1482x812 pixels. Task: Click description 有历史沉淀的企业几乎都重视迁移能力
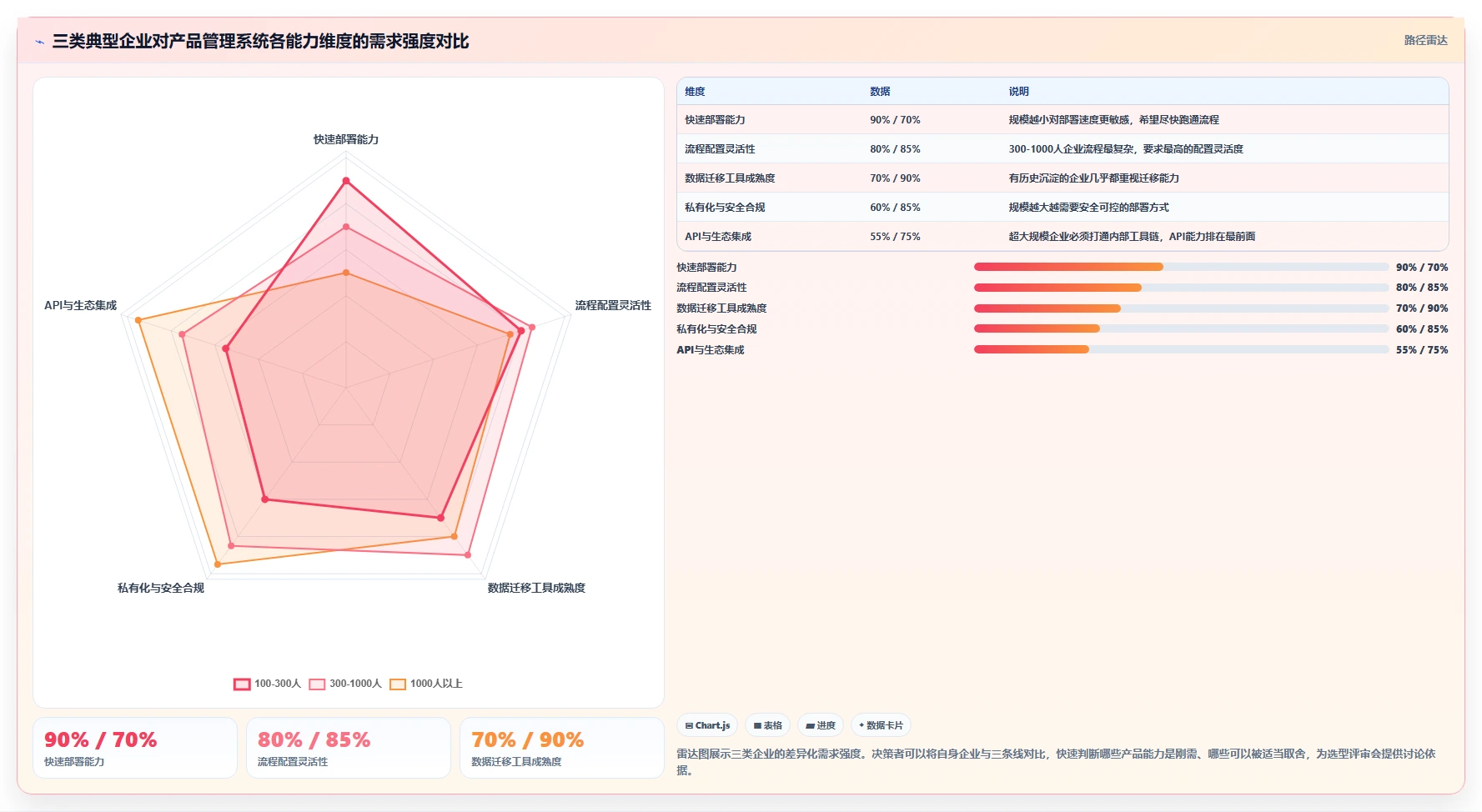(1093, 178)
